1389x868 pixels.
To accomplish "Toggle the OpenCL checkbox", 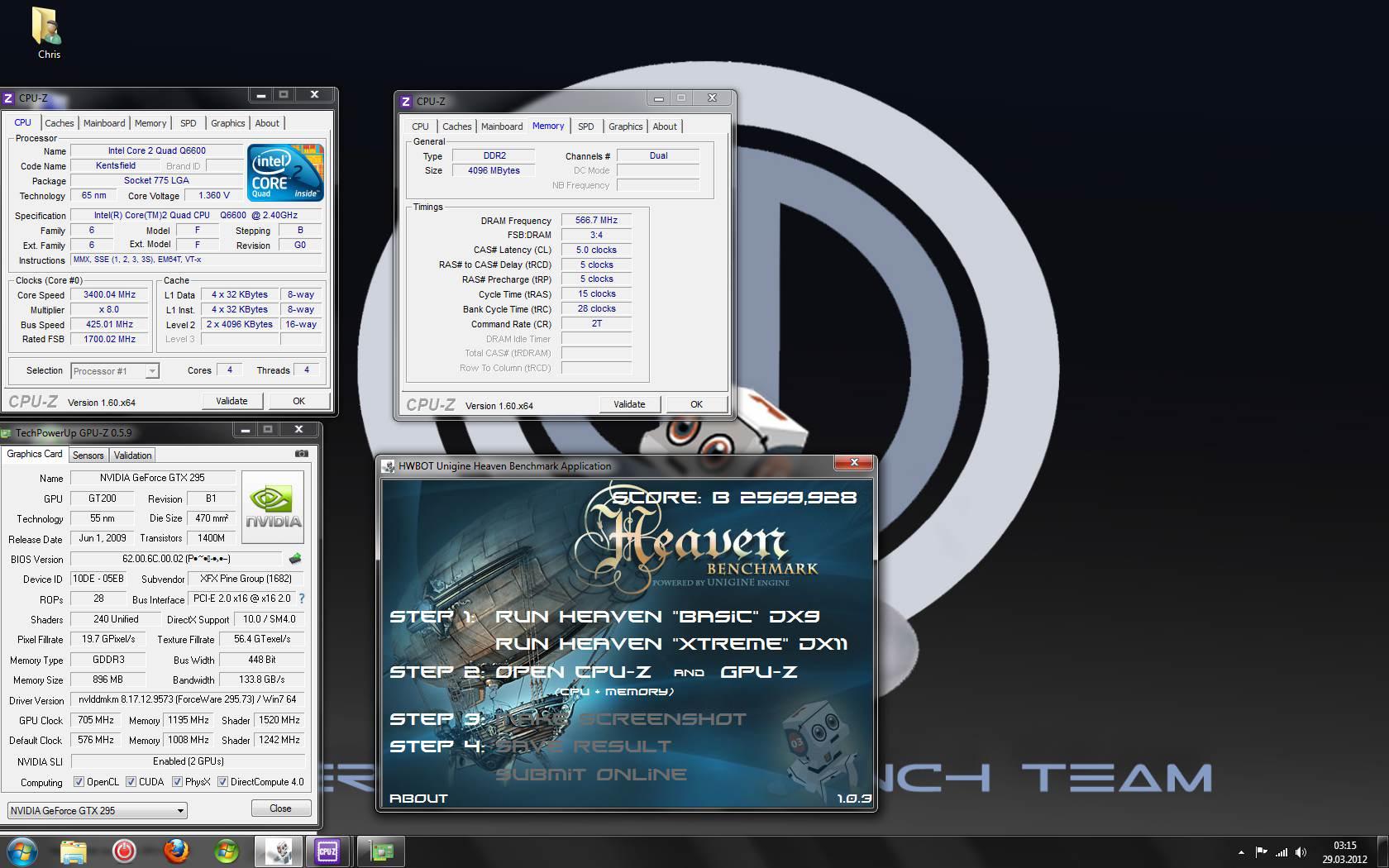I will pos(79,781).
